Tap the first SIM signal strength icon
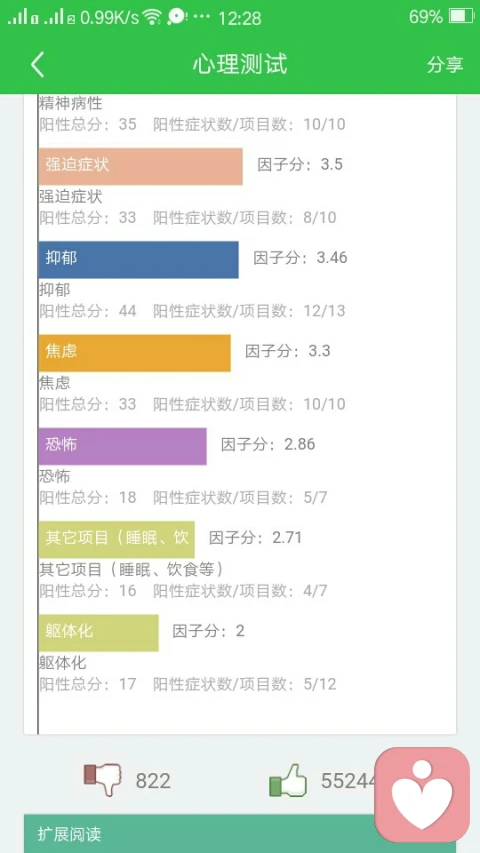 point(22,17)
